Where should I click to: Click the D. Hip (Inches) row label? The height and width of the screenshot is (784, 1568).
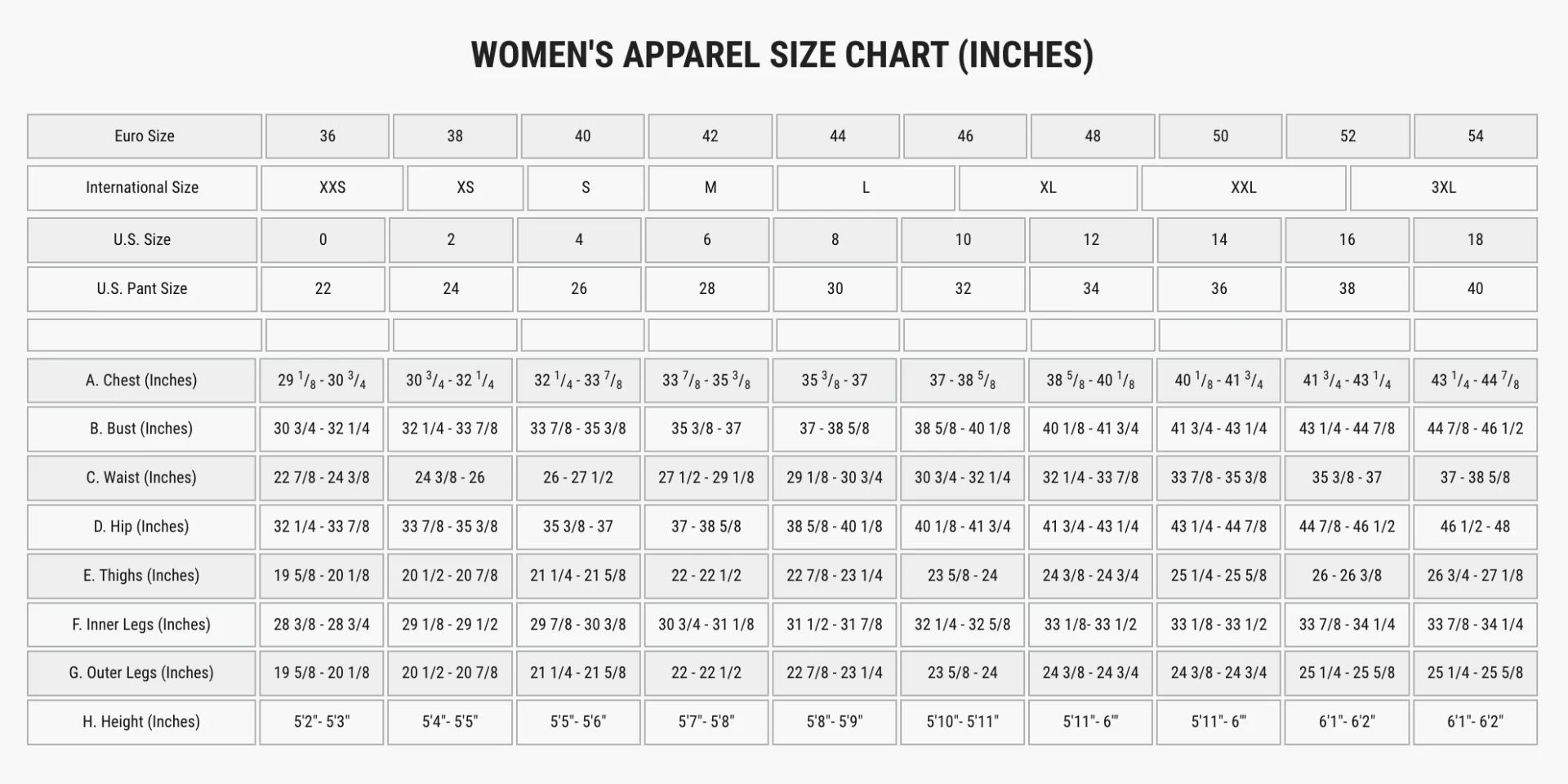tap(141, 527)
